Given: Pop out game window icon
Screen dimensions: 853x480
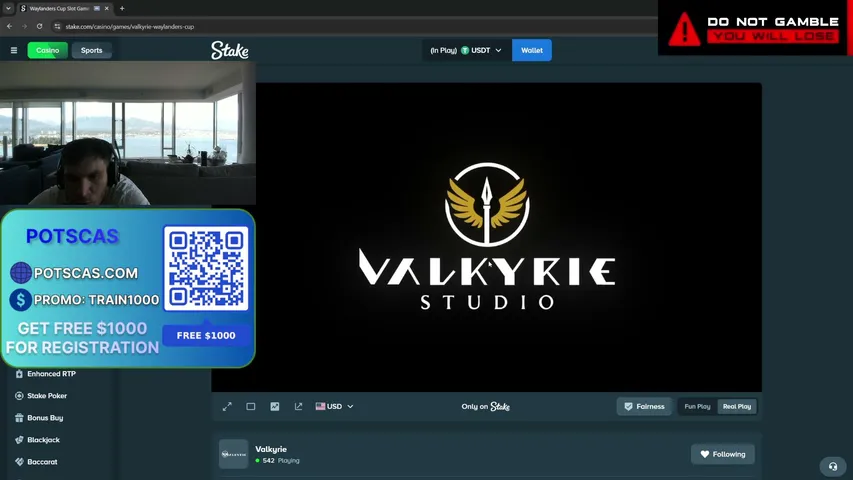Looking at the screenshot, I should tap(298, 407).
